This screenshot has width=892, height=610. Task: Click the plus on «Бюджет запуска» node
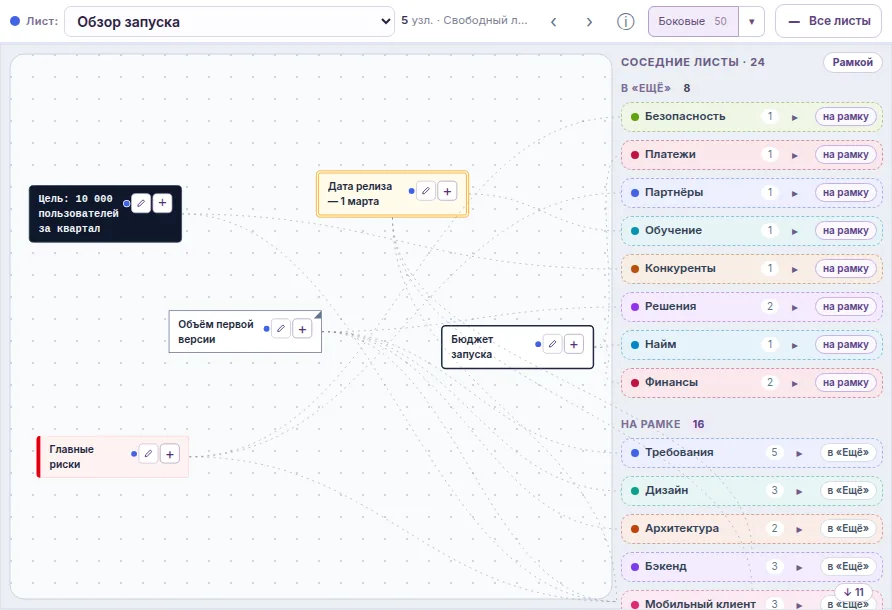[574, 344]
